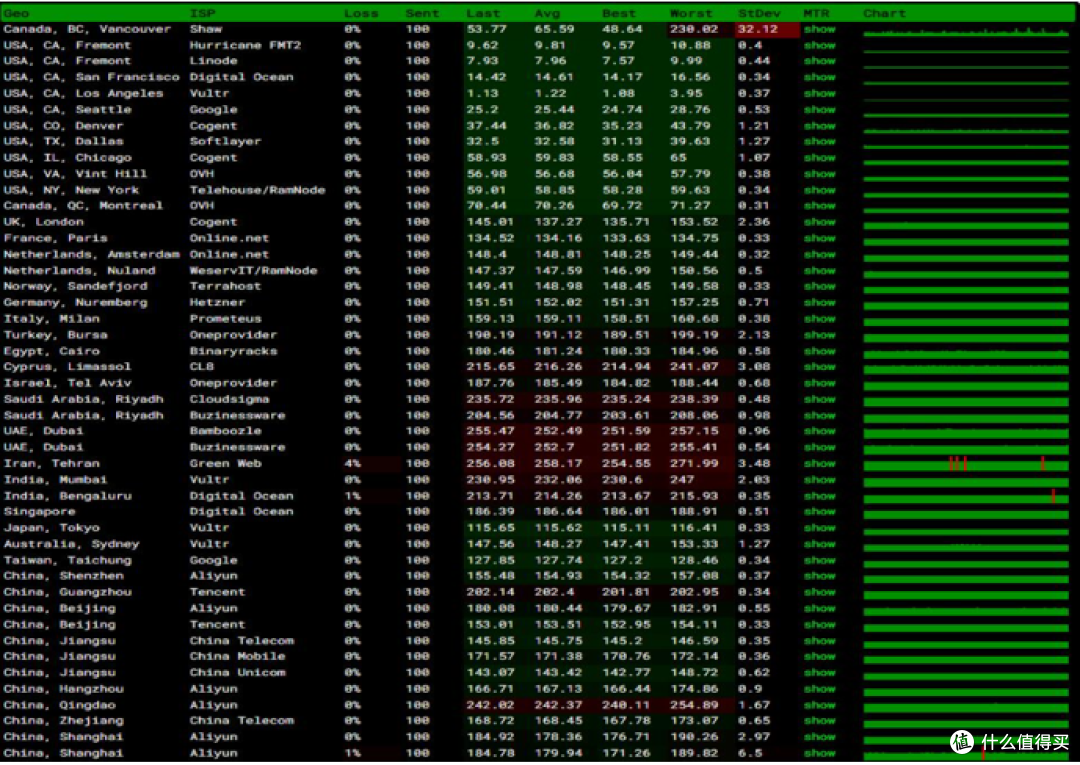Click show for UK, London
Screen dimensions: 1080x765
(820, 222)
